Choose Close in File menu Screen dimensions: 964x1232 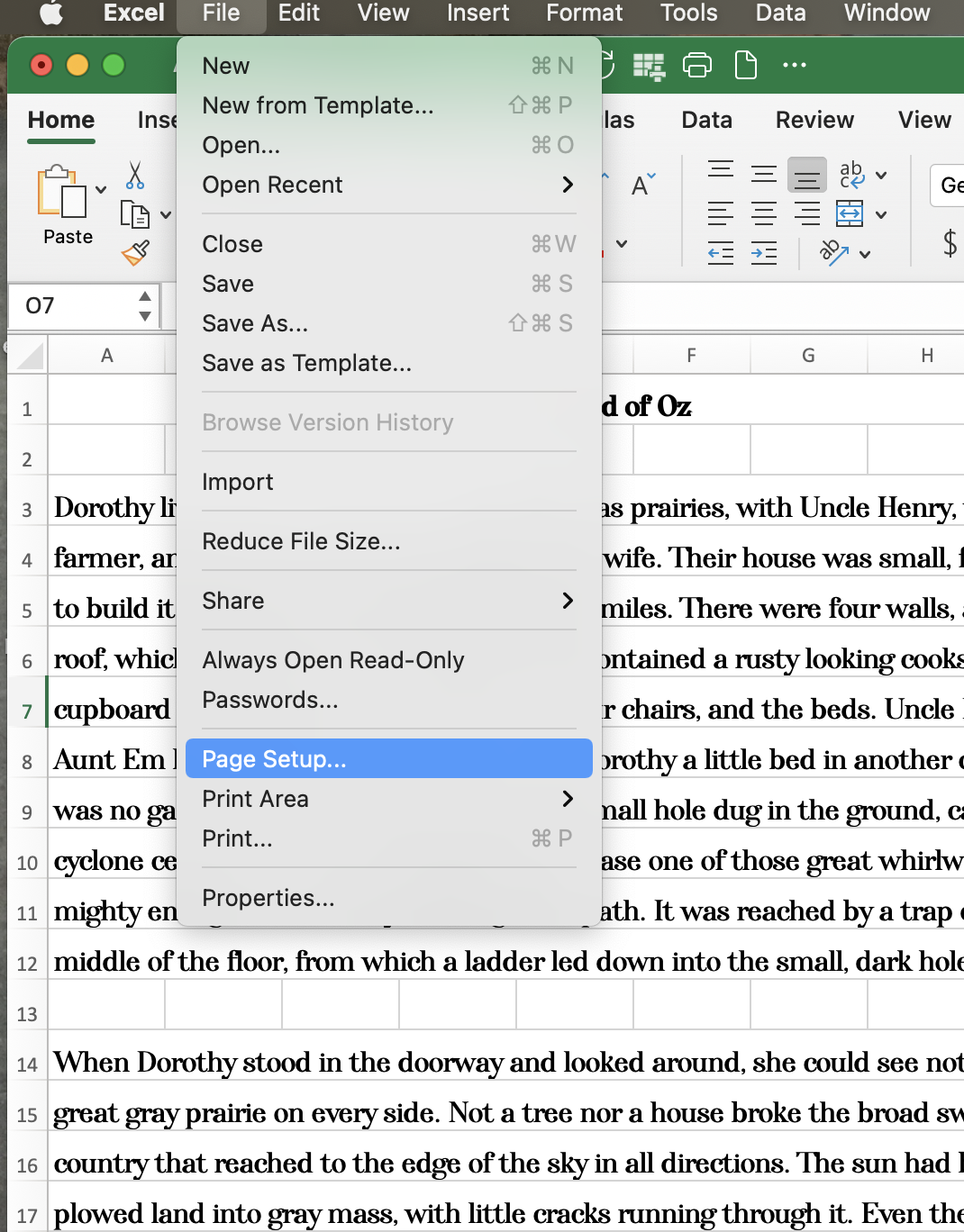pyautogui.click(x=389, y=244)
